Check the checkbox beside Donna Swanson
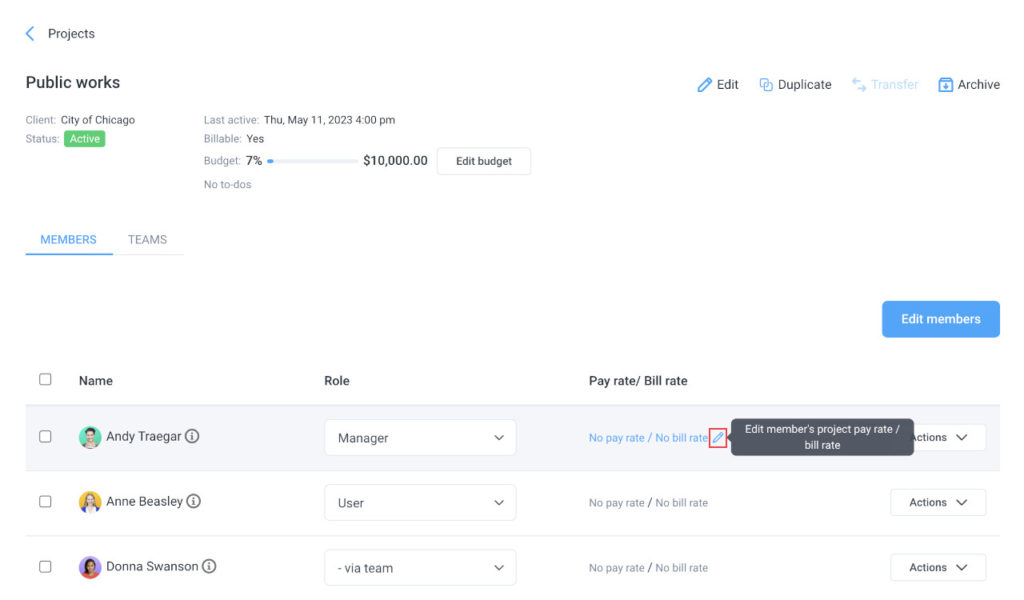1024x600 pixels. click(x=45, y=566)
